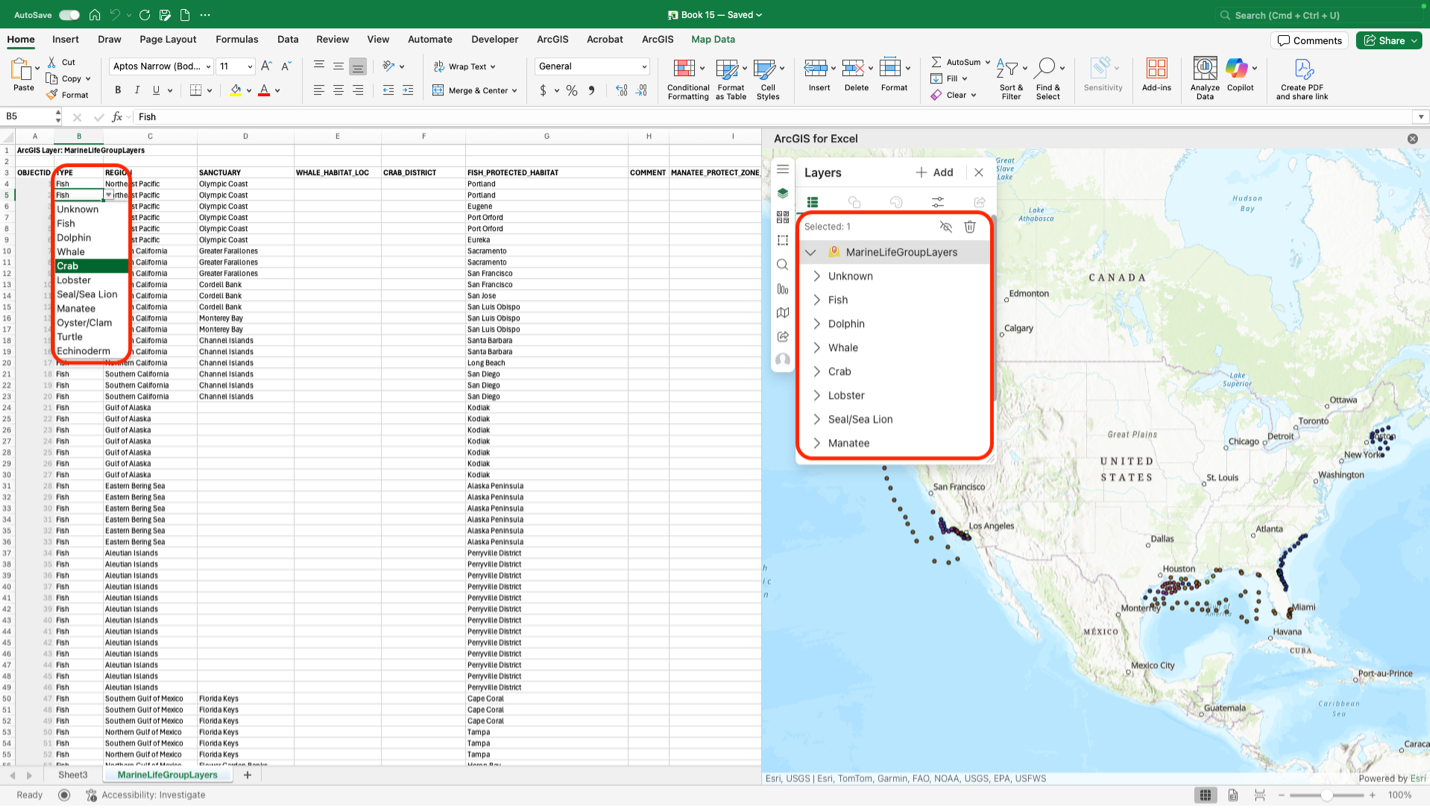Viewport: 1430px width, 809px height.
Task: Toggle bold formatting in the Font group
Action: coord(118,90)
